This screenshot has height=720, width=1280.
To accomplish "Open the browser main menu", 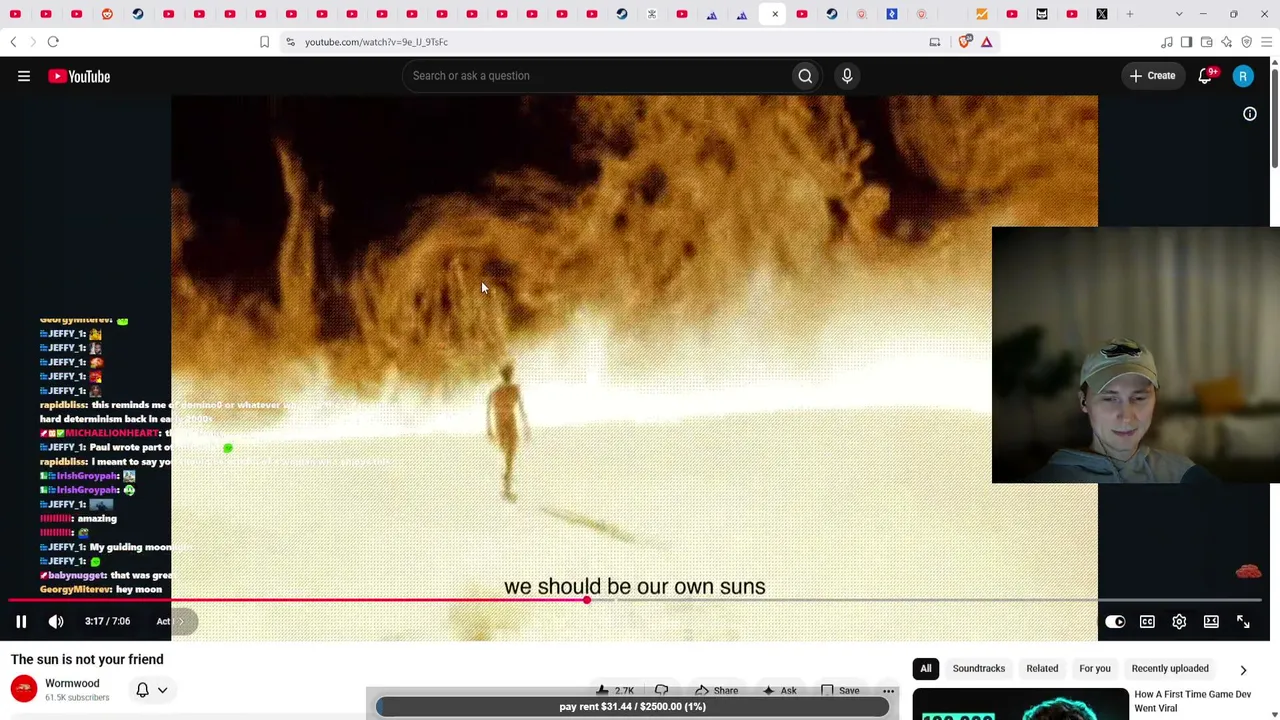I will 1267,42.
